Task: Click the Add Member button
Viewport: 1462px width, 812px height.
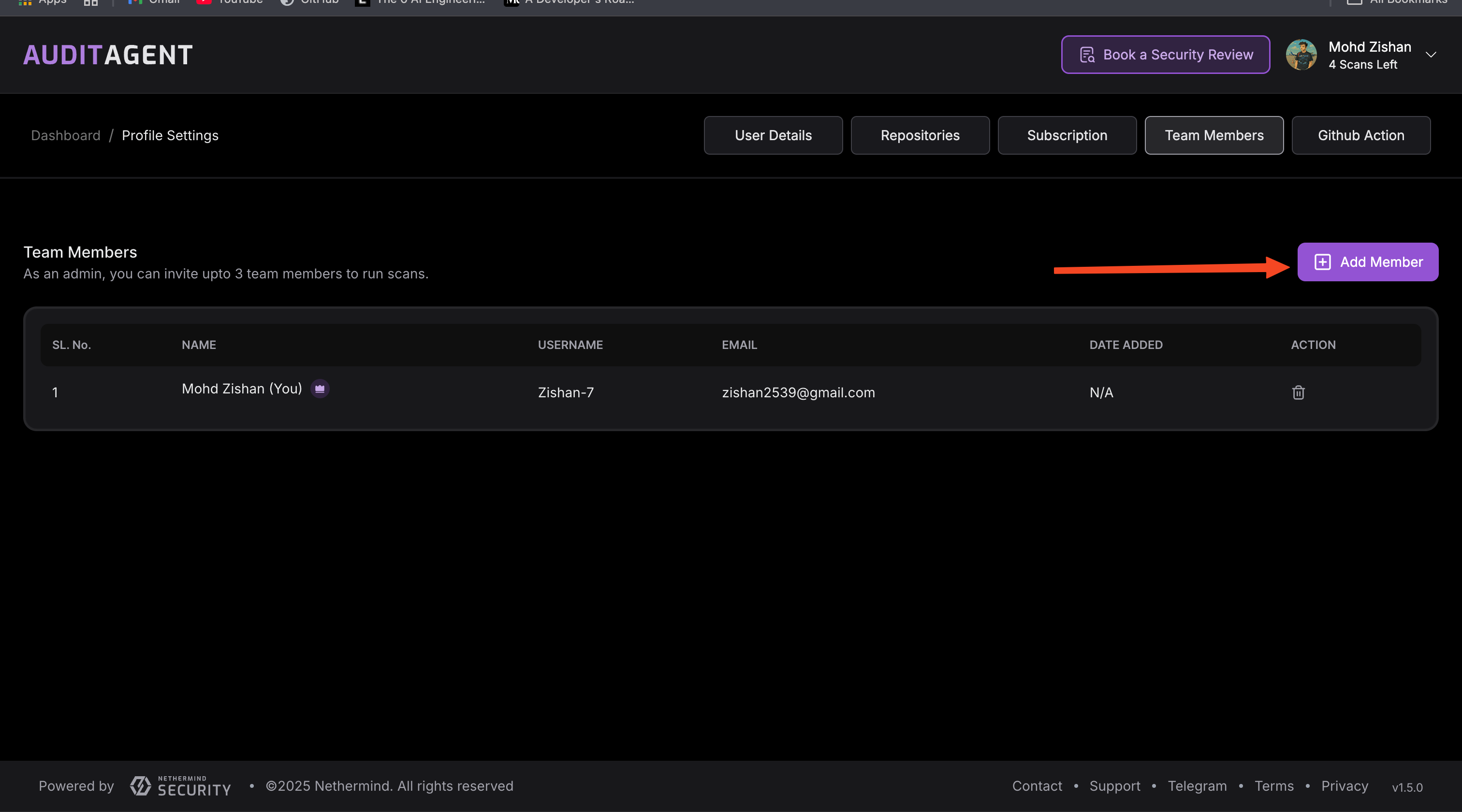Action: pyautogui.click(x=1367, y=262)
